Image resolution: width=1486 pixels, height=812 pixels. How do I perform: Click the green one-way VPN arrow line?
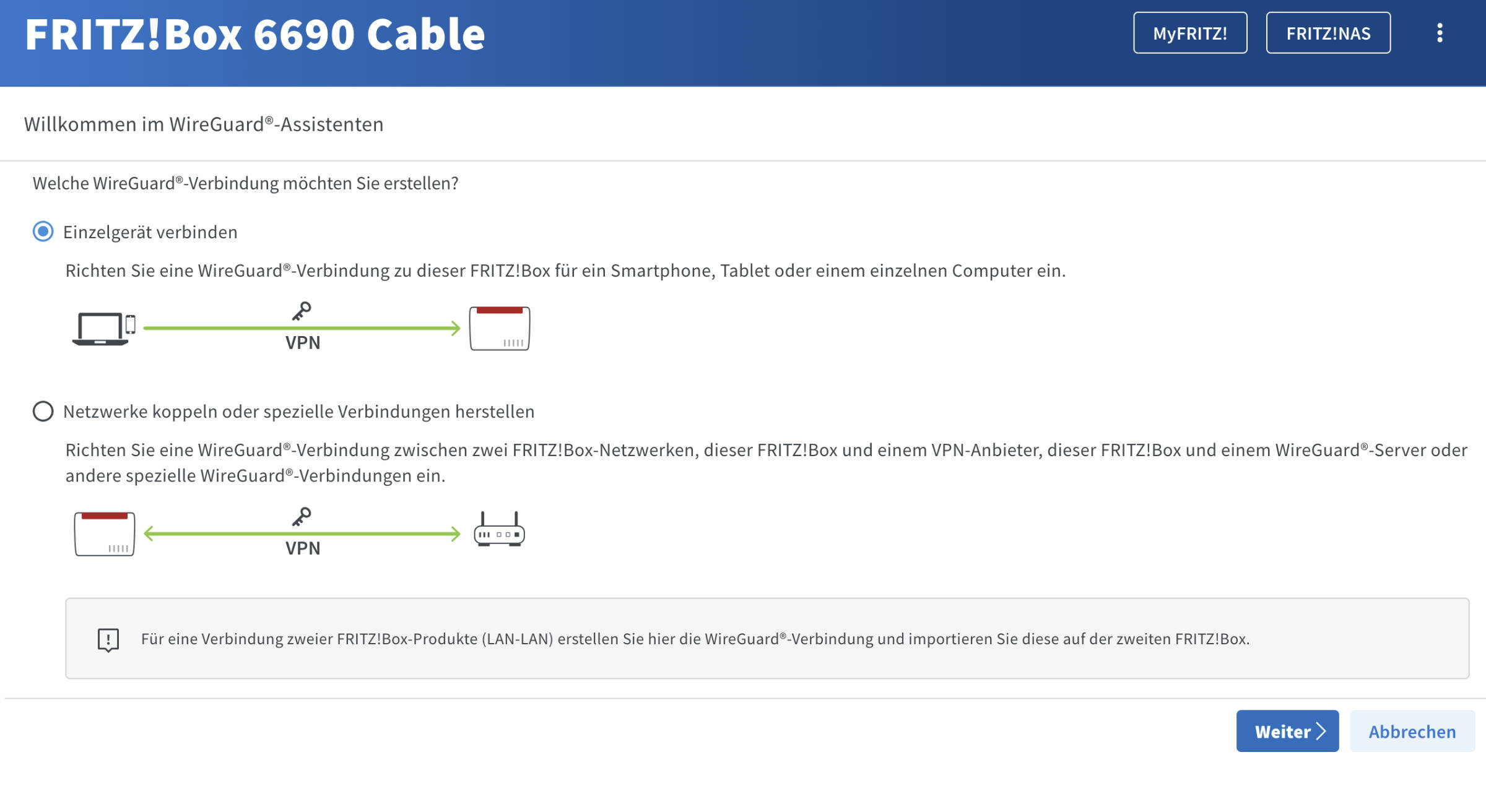pos(302,328)
